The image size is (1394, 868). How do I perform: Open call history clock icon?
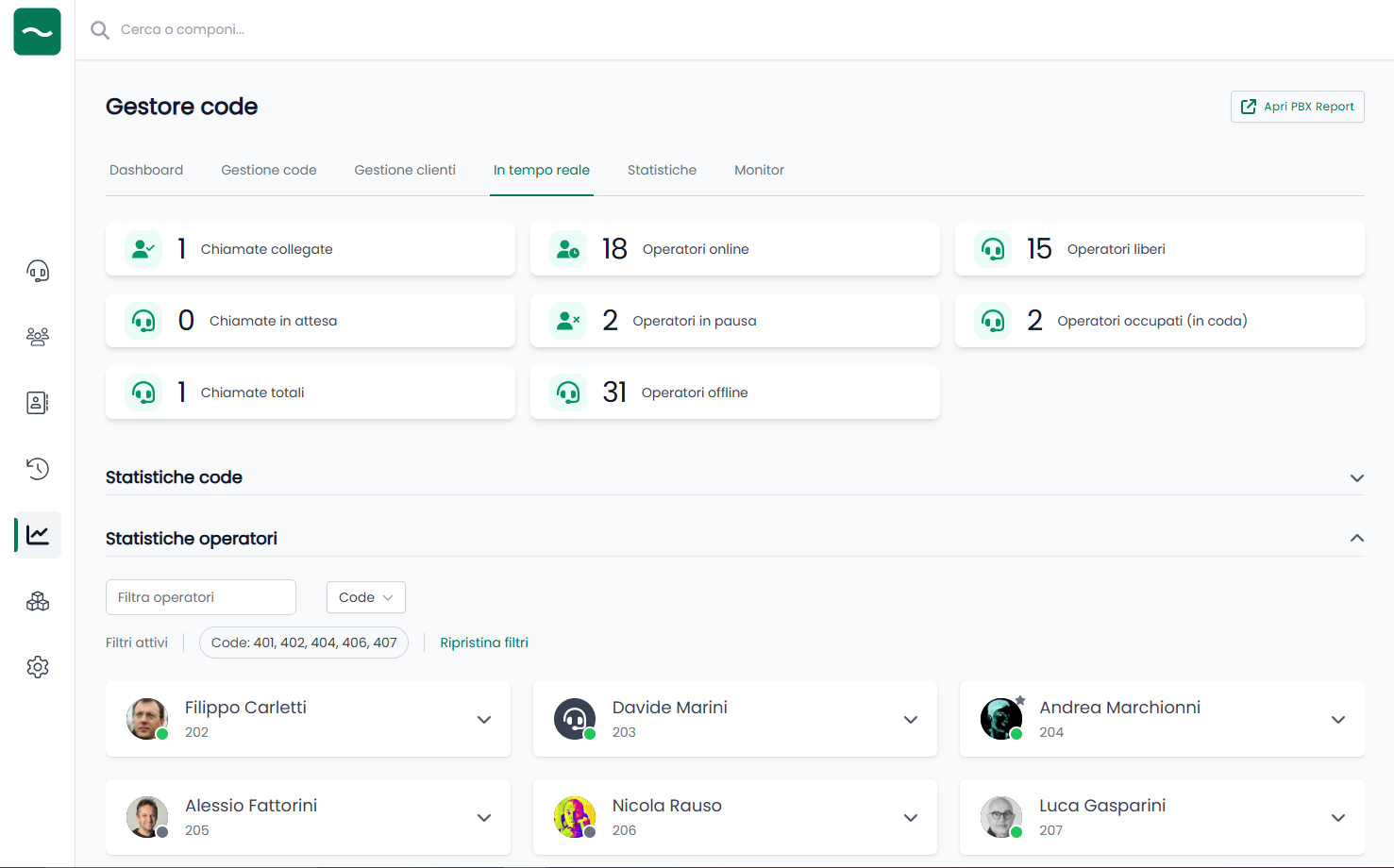38,469
